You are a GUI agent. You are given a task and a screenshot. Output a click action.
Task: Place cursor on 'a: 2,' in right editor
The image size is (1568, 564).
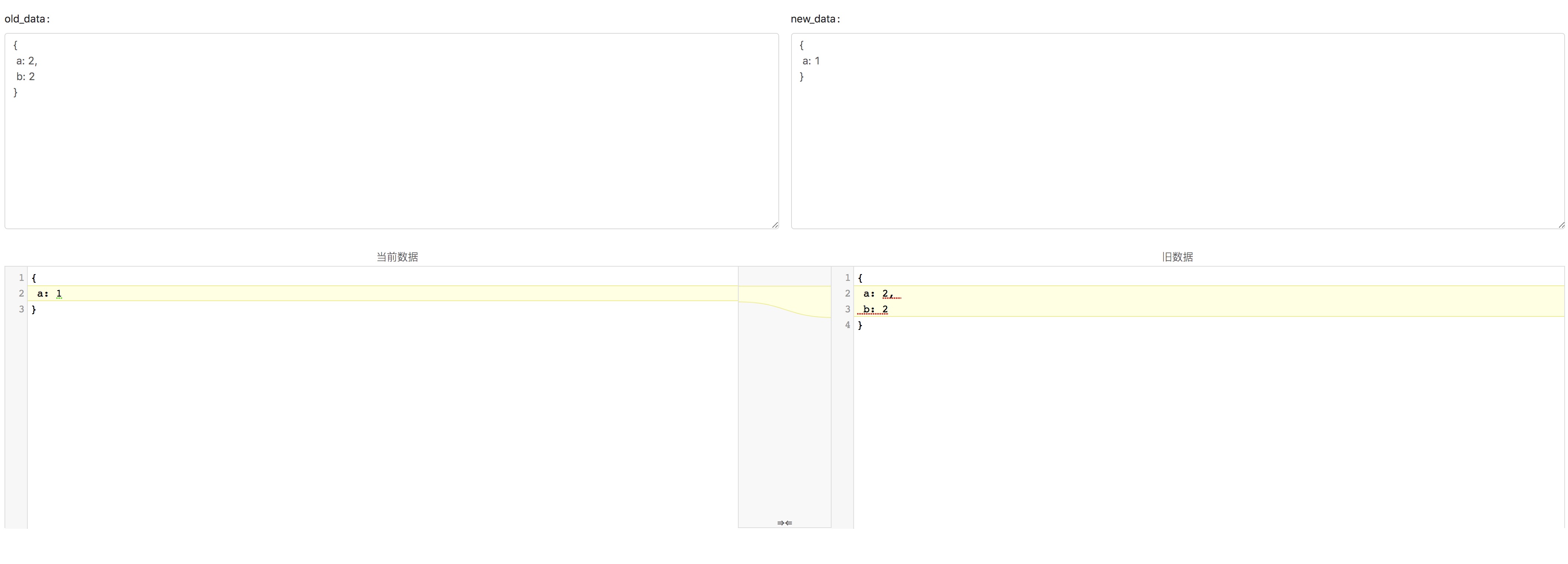(x=879, y=293)
